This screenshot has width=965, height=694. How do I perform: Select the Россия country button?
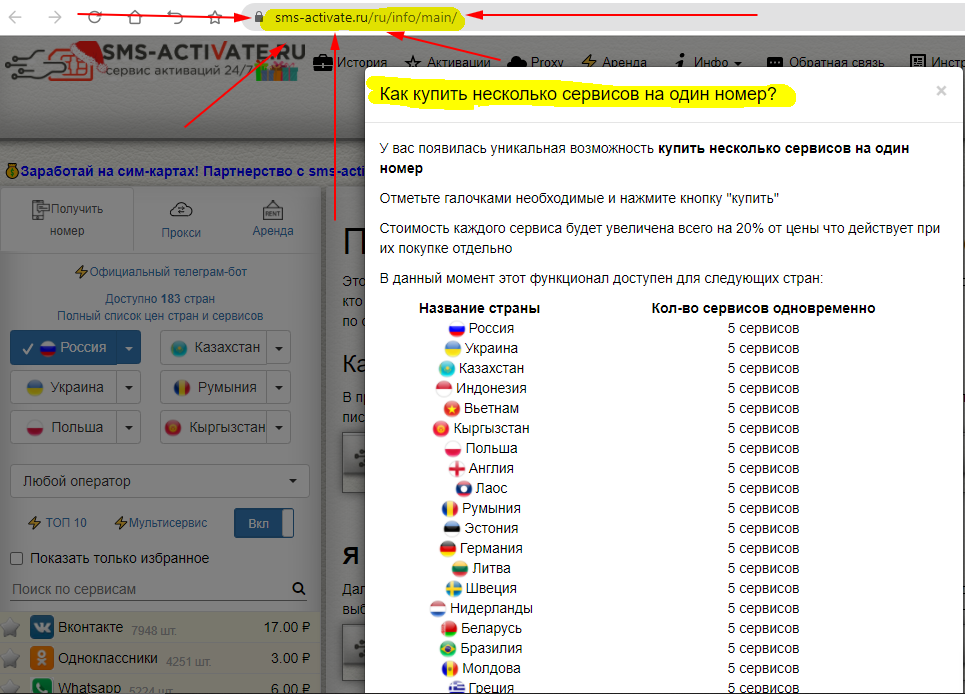(63, 348)
